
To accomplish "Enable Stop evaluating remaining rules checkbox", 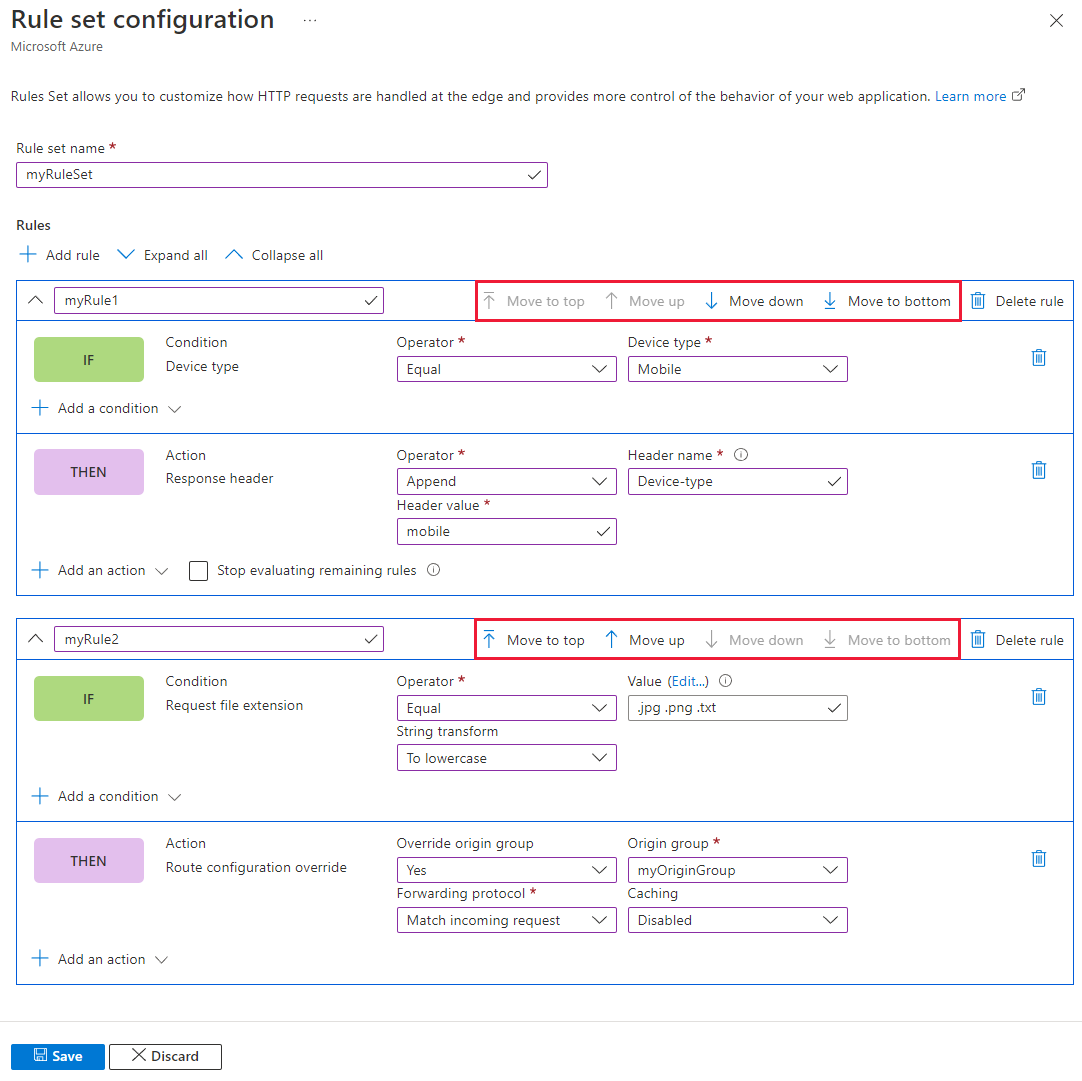I will pos(199,571).
